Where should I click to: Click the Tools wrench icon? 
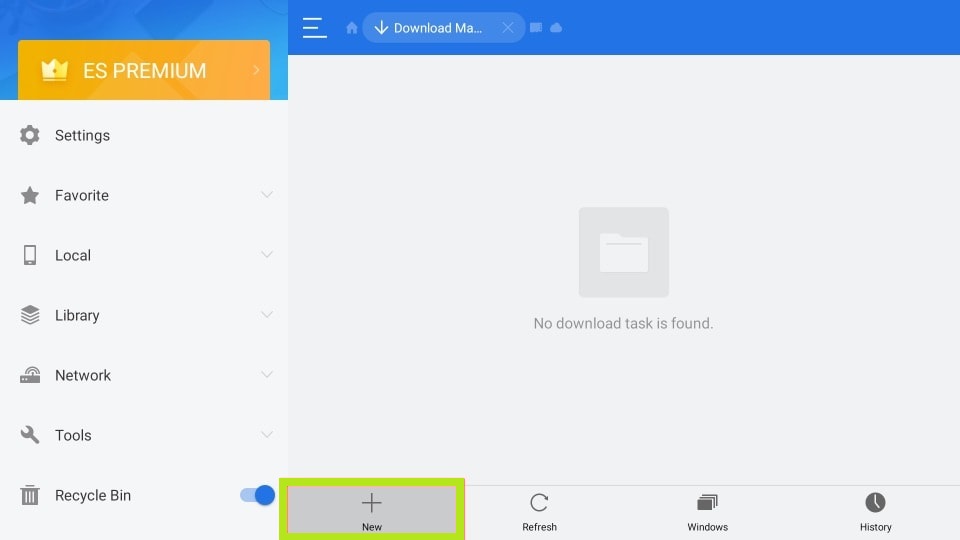point(29,435)
